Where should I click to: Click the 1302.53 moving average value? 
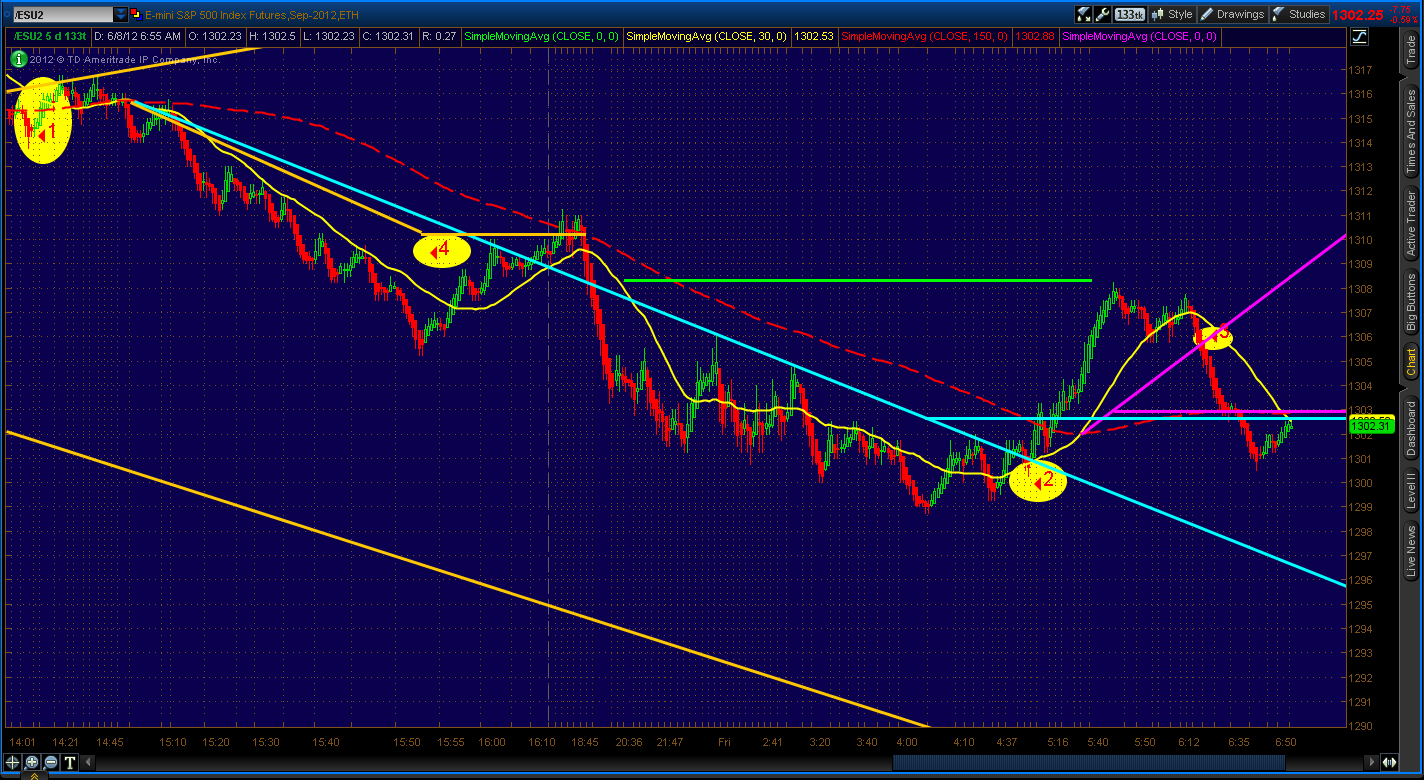(x=813, y=36)
